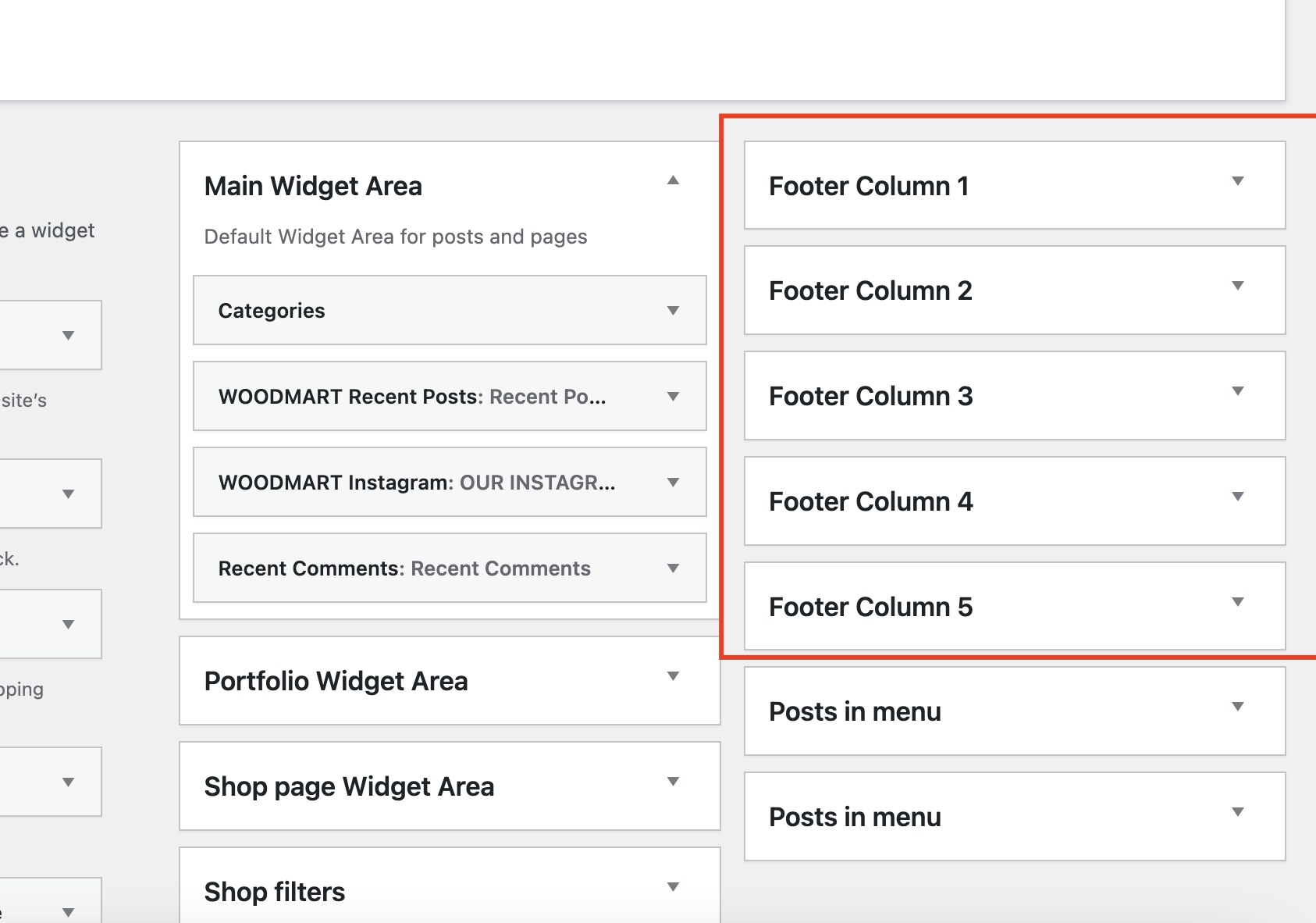
Task: Click the Recent Comments widget title
Action: (404, 568)
